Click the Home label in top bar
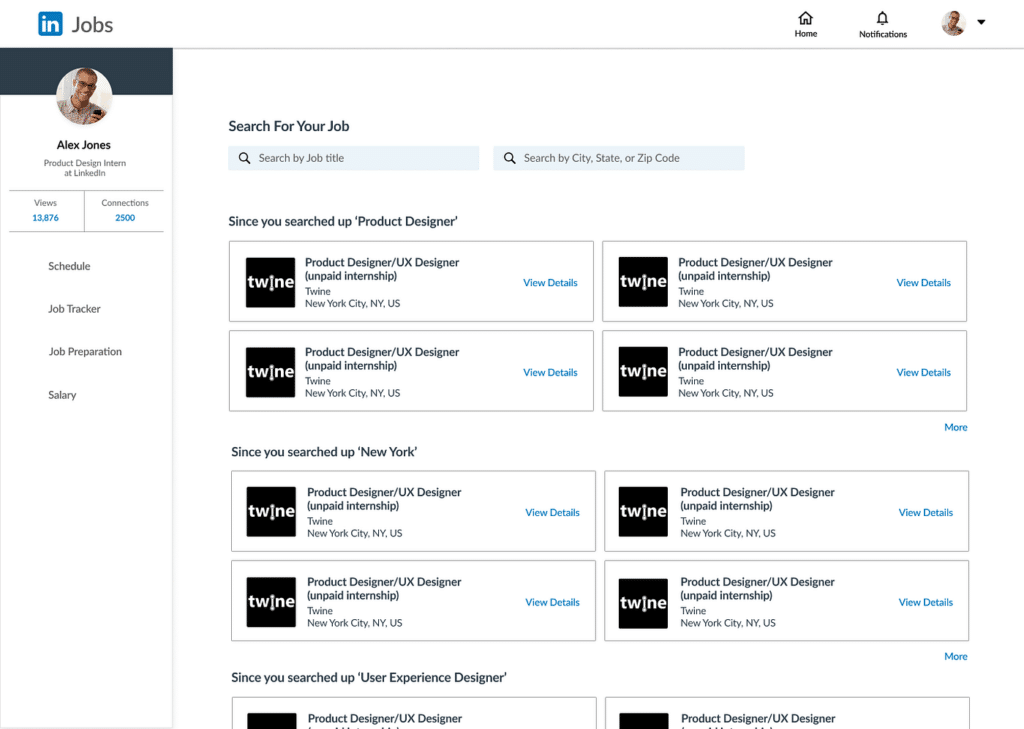1024x729 pixels. [x=806, y=34]
